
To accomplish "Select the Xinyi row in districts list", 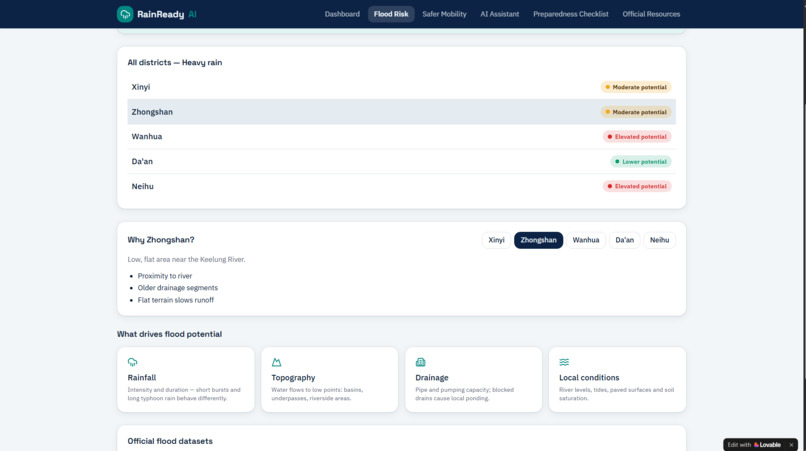I will pos(401,87).
